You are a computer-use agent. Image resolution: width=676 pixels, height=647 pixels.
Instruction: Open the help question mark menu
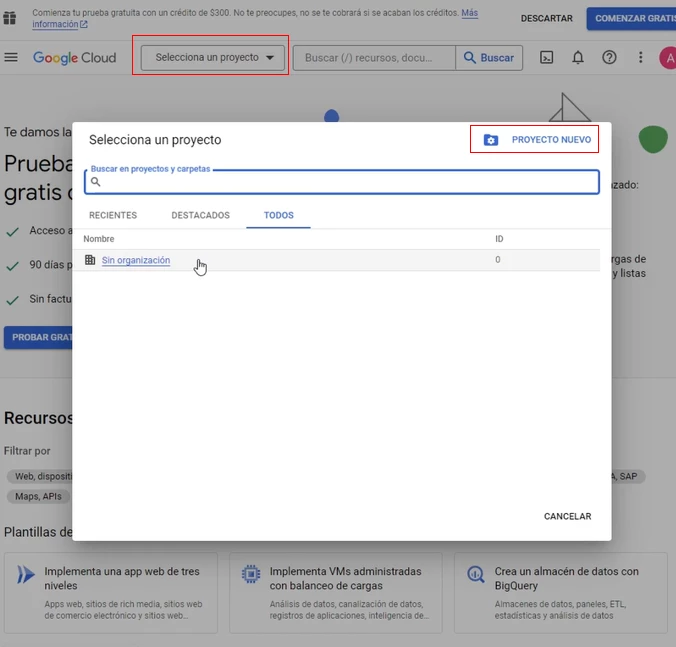tap(609, 57)
